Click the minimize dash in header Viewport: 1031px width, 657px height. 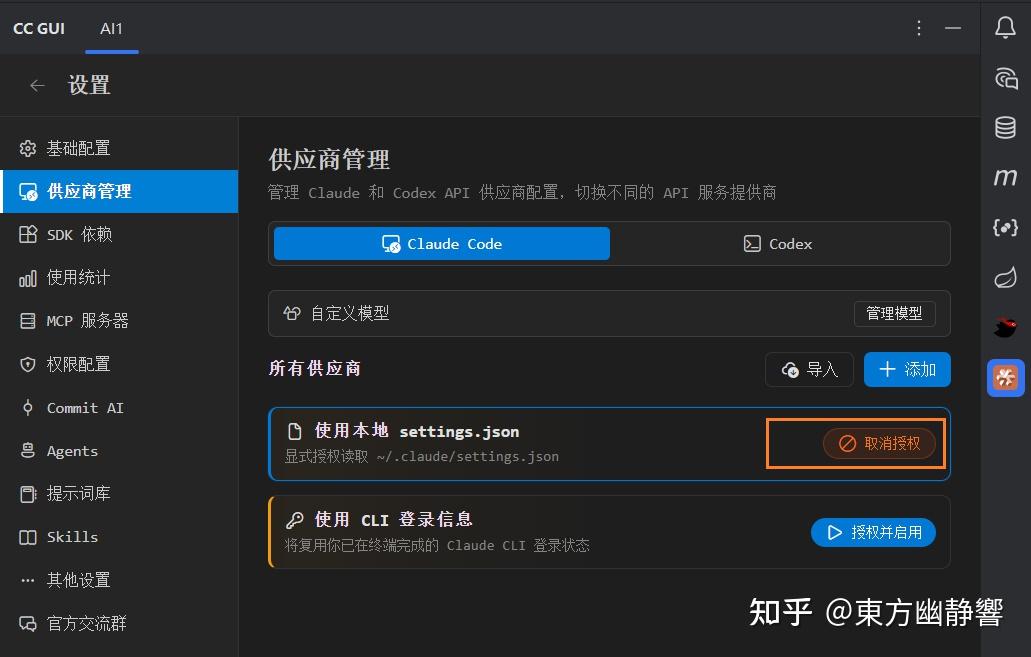coord(953,28)
